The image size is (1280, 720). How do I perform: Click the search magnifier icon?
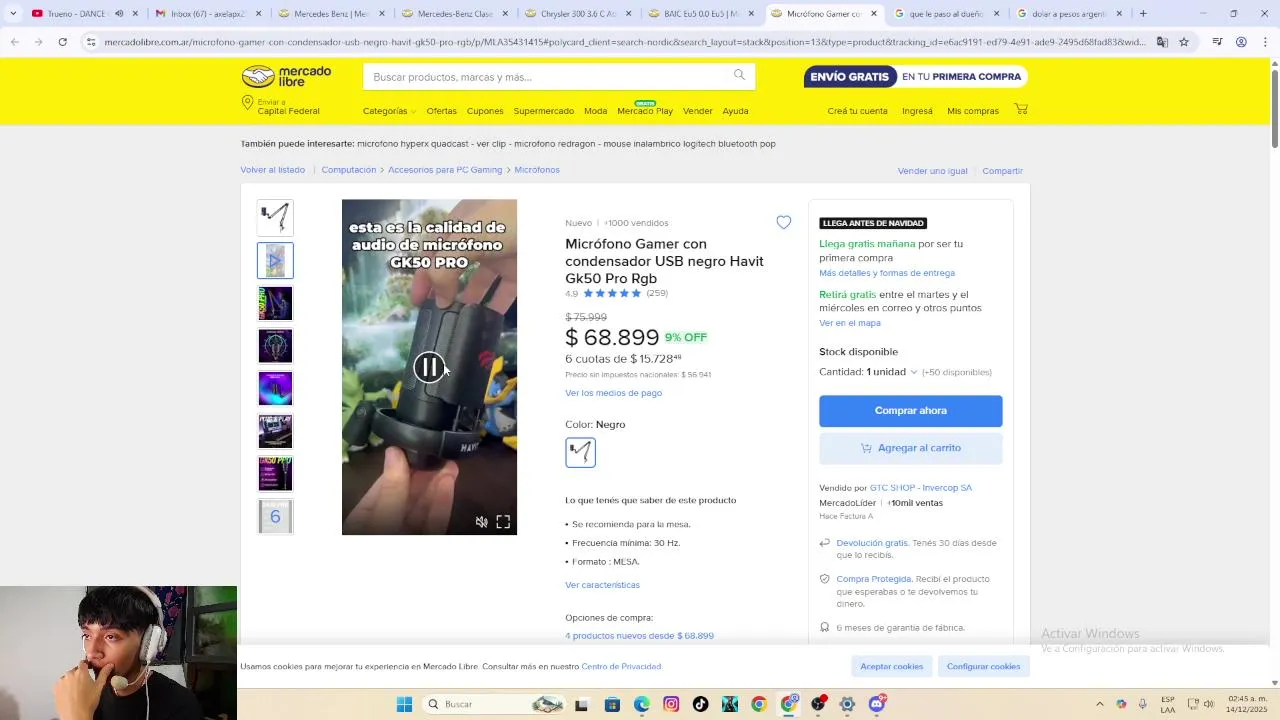(x=739, y=75)
